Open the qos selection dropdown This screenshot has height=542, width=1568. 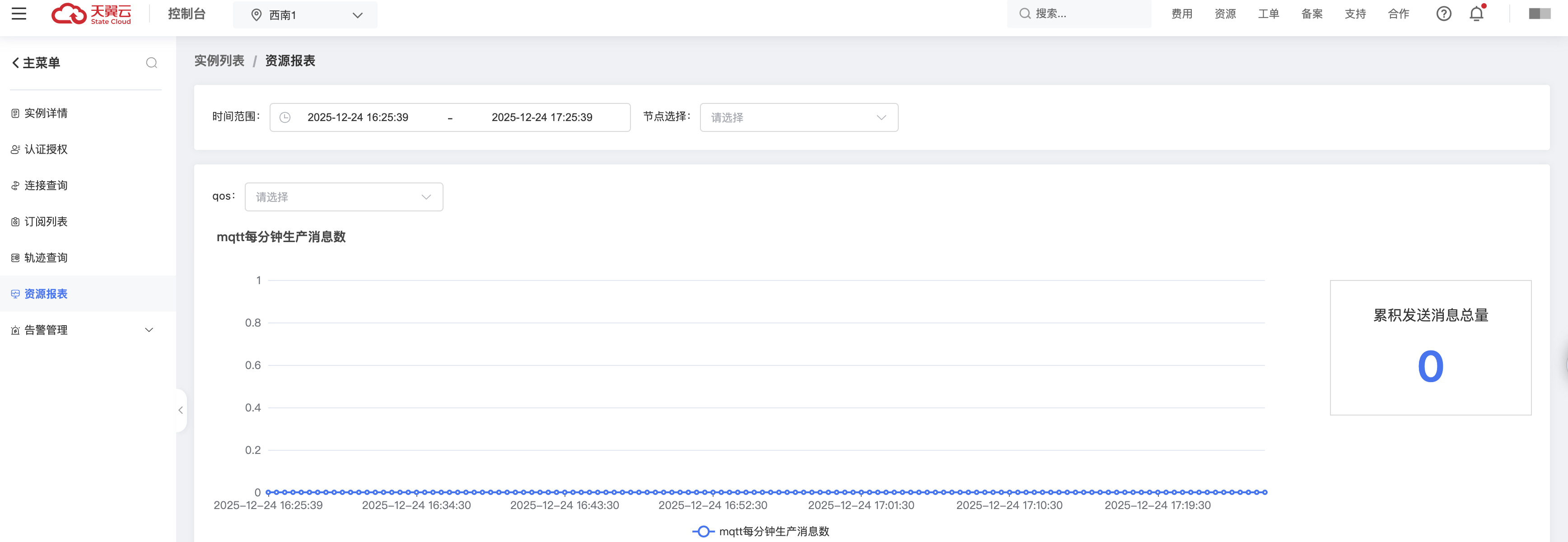coord(343,197)
